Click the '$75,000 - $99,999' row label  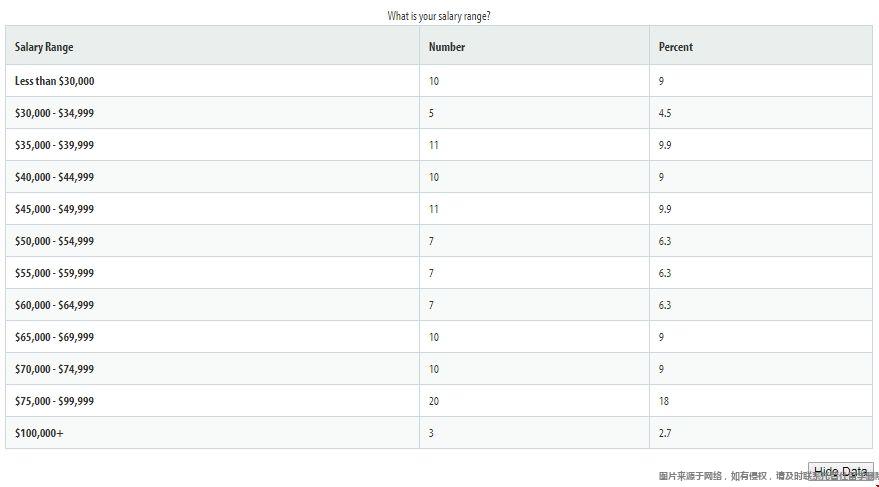pyautogui.click(x=54, y=401)
